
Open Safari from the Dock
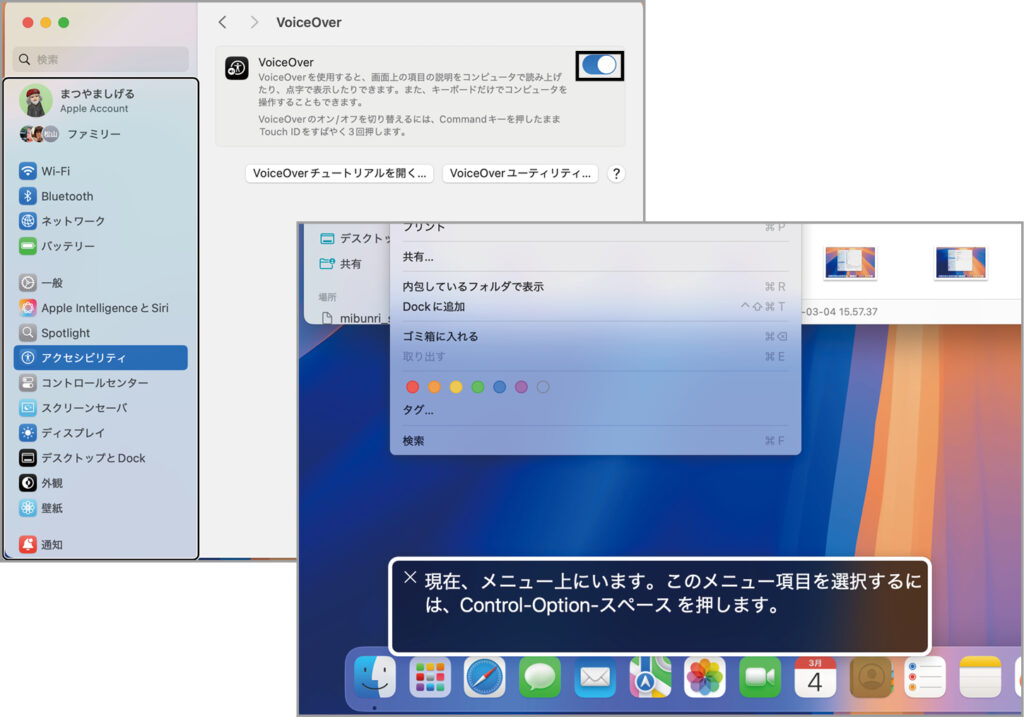point(485,677)
